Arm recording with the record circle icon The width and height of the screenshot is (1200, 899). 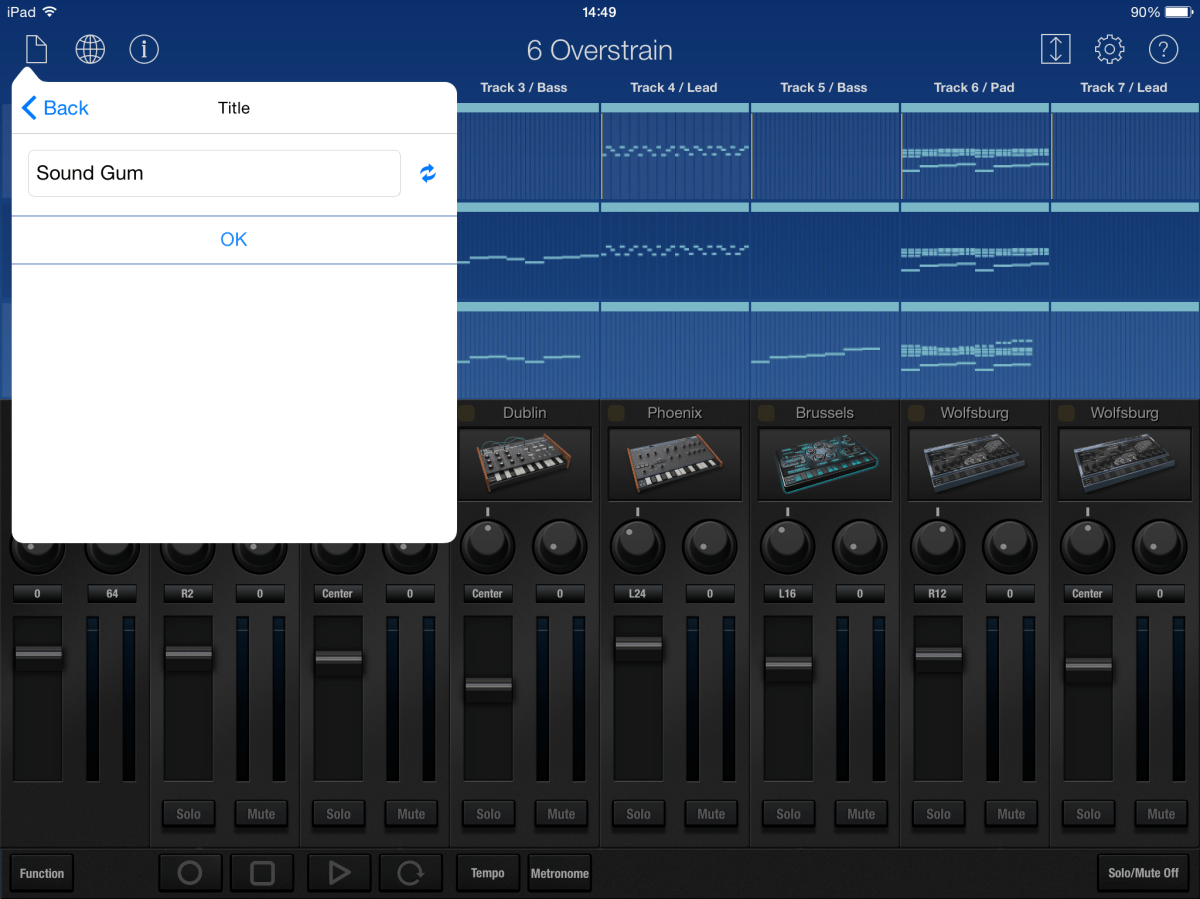(x=190, y=872)
